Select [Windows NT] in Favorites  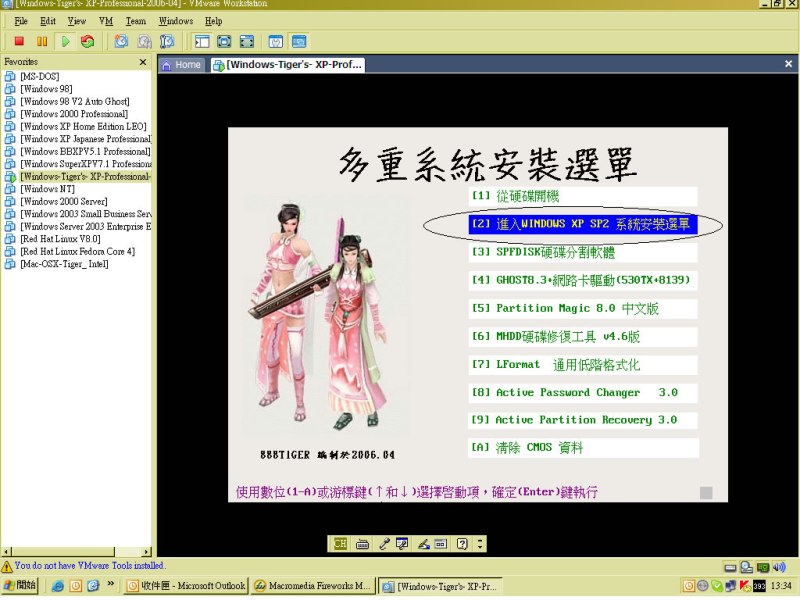tap(47, 189)
